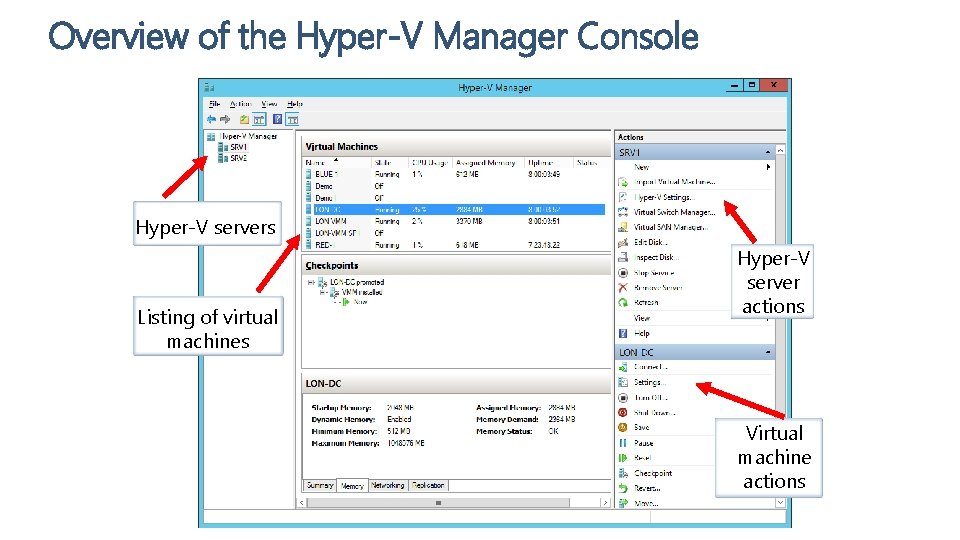Sort by the State column header

pyautogui.click(x=390, y=163)
